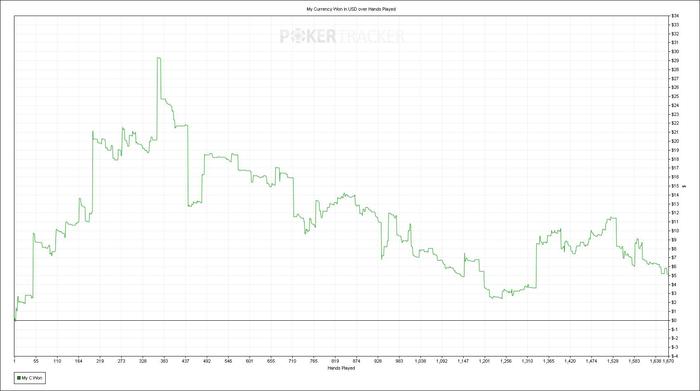The height and width of the screenshot is (391, 700).
Task: Click the '$0' tick on the y-axis
Action: (x=674, y=320)
